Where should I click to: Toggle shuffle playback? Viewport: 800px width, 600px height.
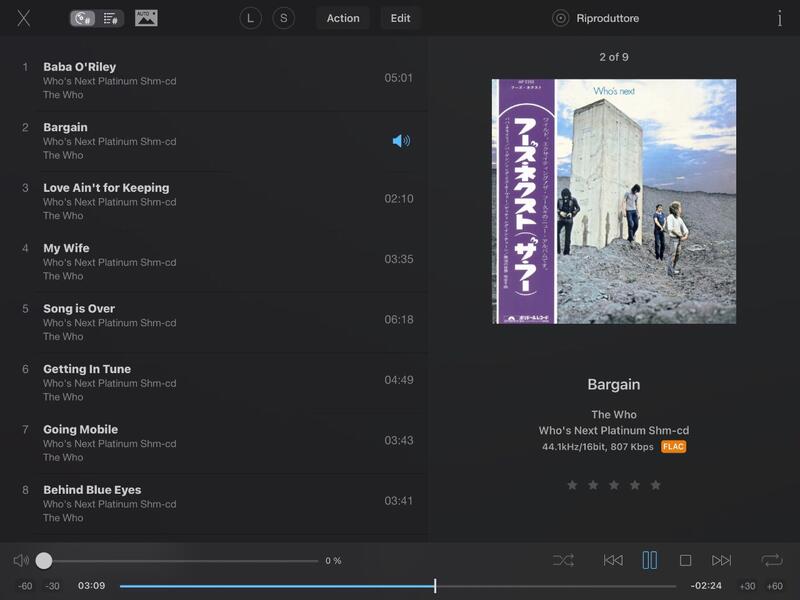563,561
